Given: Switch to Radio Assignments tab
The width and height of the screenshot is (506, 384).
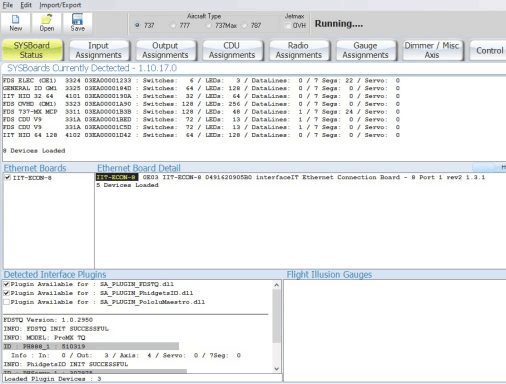Looking at the screenshot, I should point(299,50).
